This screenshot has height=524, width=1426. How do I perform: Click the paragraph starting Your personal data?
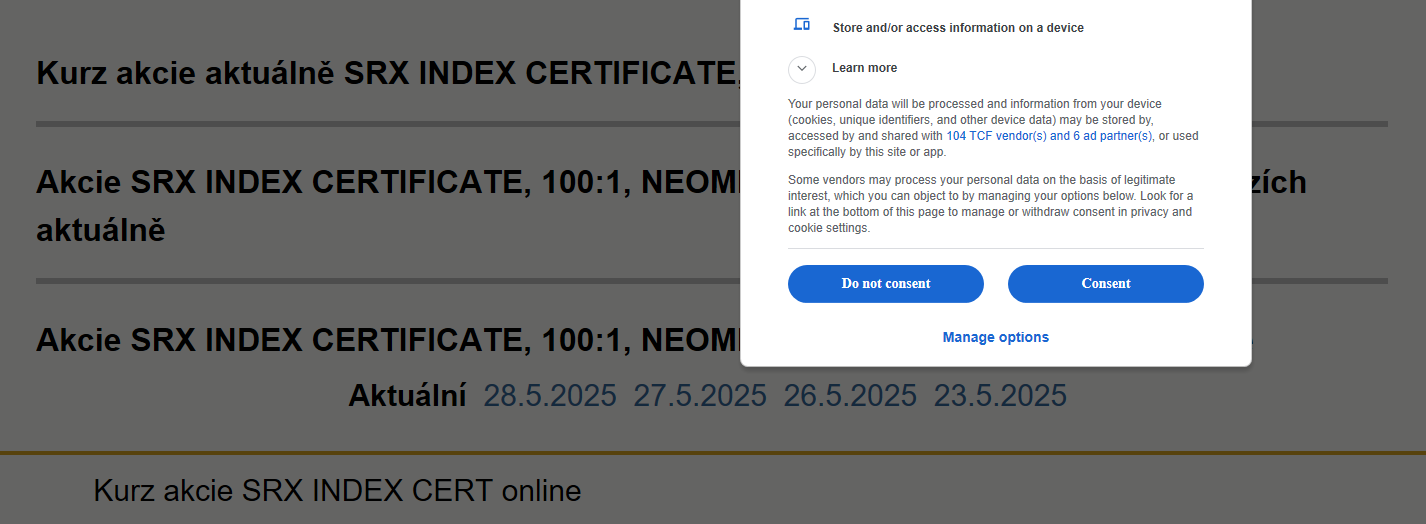click(993, 128)
